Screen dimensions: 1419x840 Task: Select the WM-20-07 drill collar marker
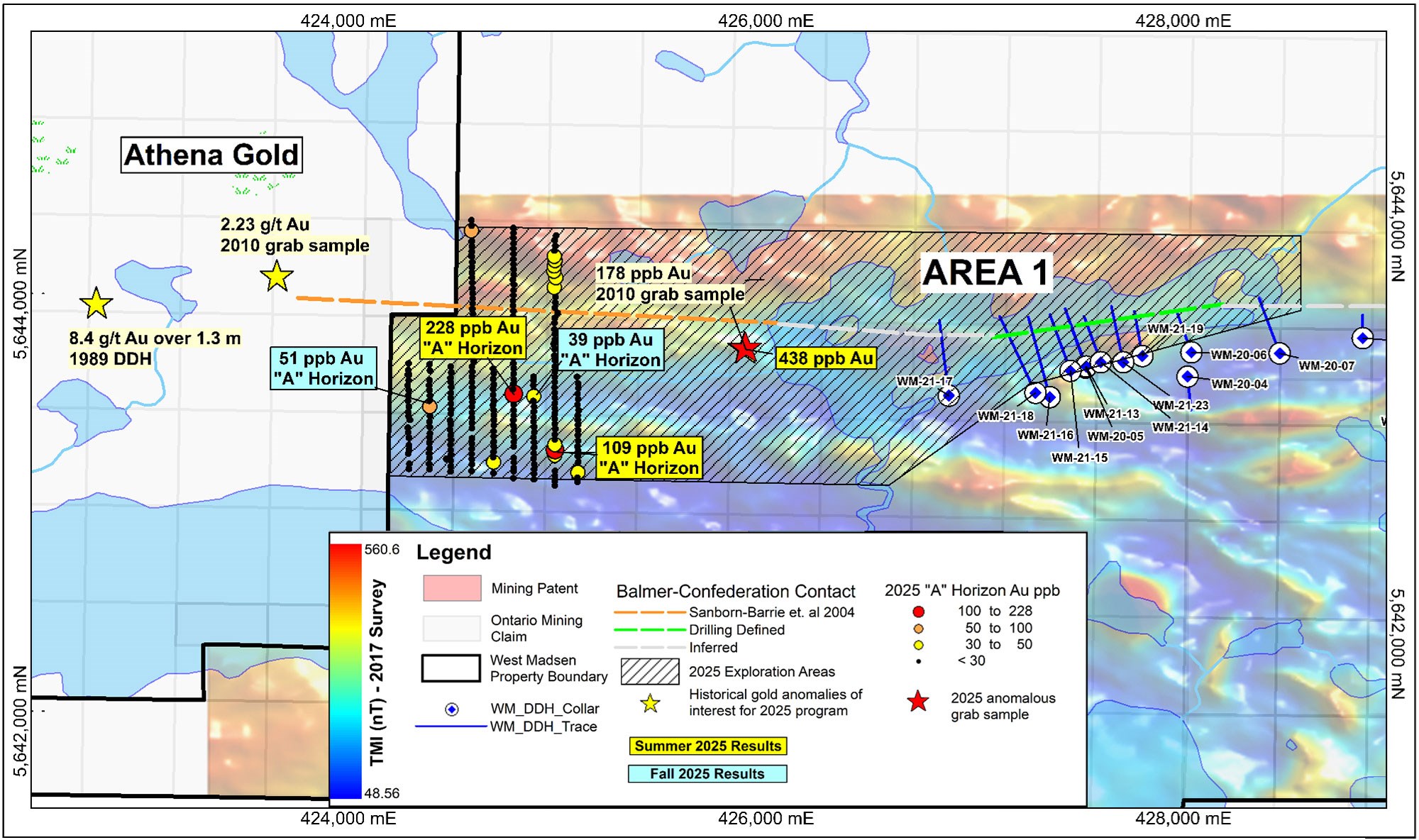click(x=1279, y=353)
